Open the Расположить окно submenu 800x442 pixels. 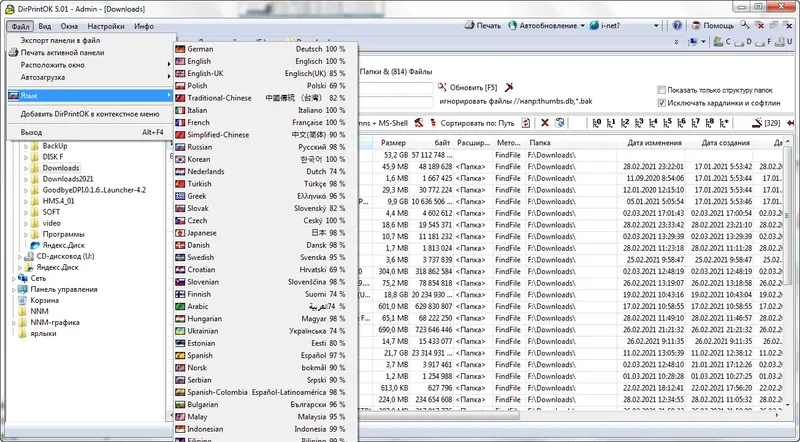click(92, 65)
